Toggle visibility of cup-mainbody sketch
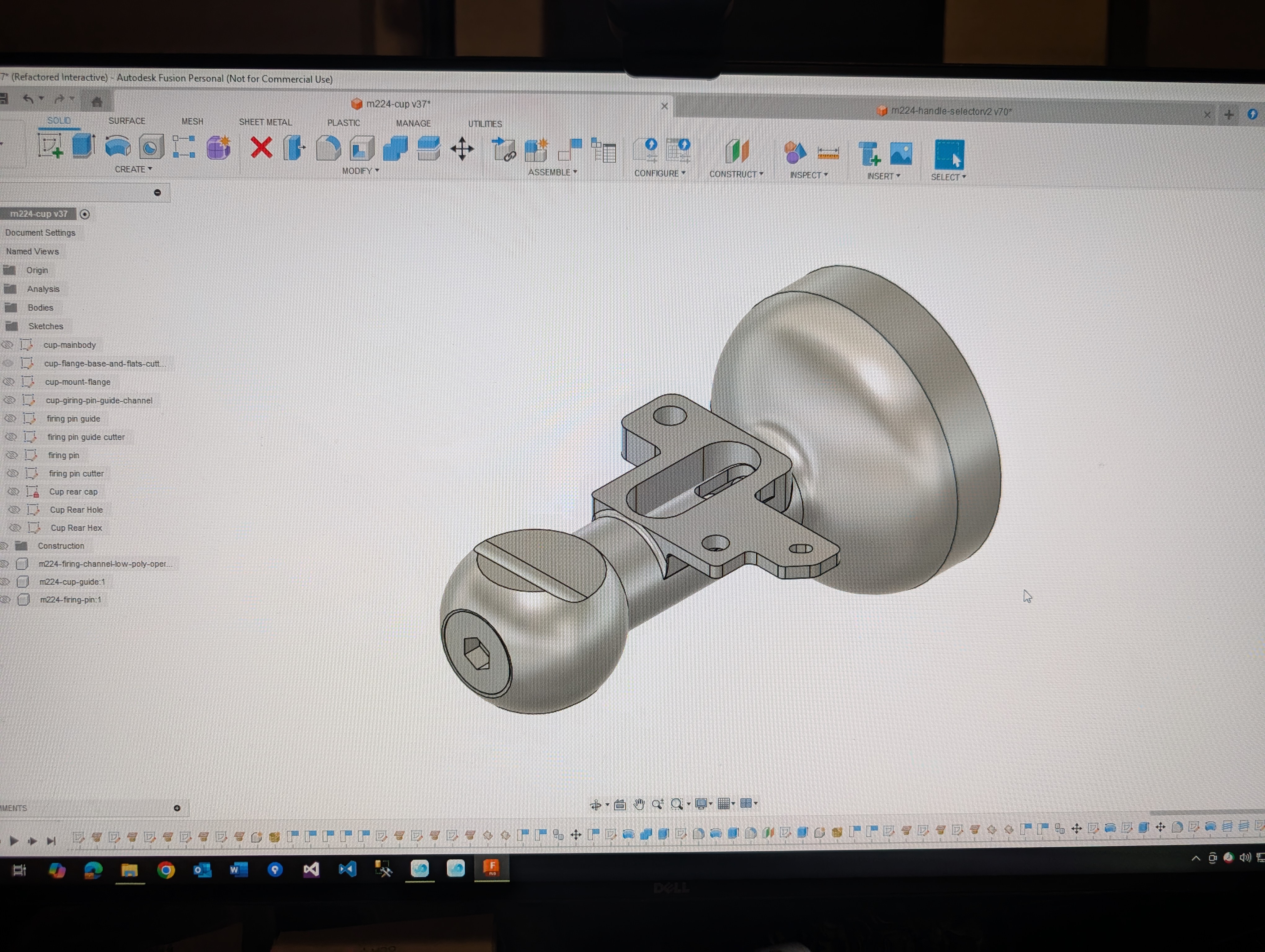Image resolution: width=1265 pixels, height=952 pixels. pyautogui.click(x=7, y=345)
